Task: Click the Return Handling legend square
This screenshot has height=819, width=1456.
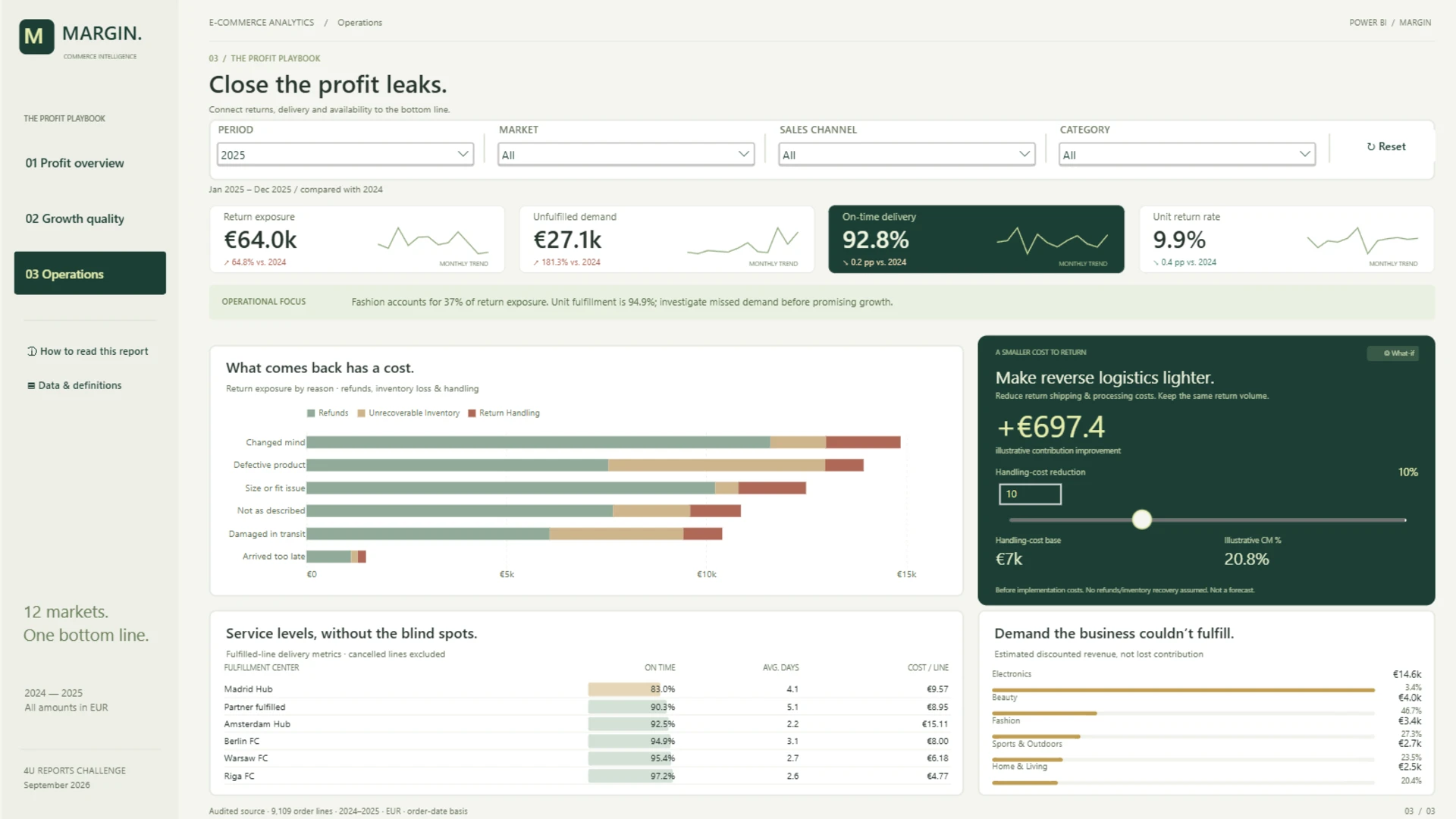Action: pos(472,413)
